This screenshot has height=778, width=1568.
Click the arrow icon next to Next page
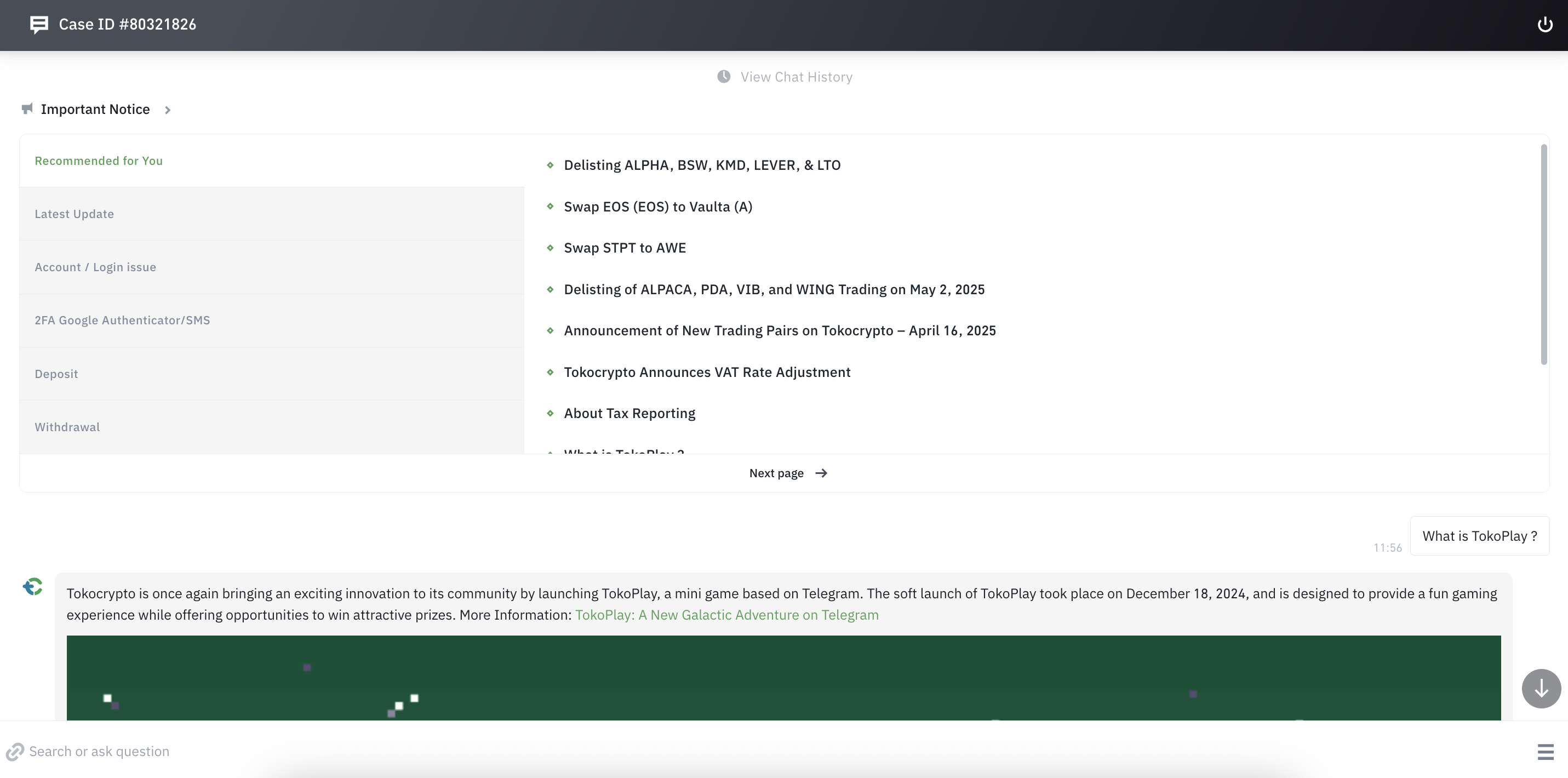coord(821,473)
